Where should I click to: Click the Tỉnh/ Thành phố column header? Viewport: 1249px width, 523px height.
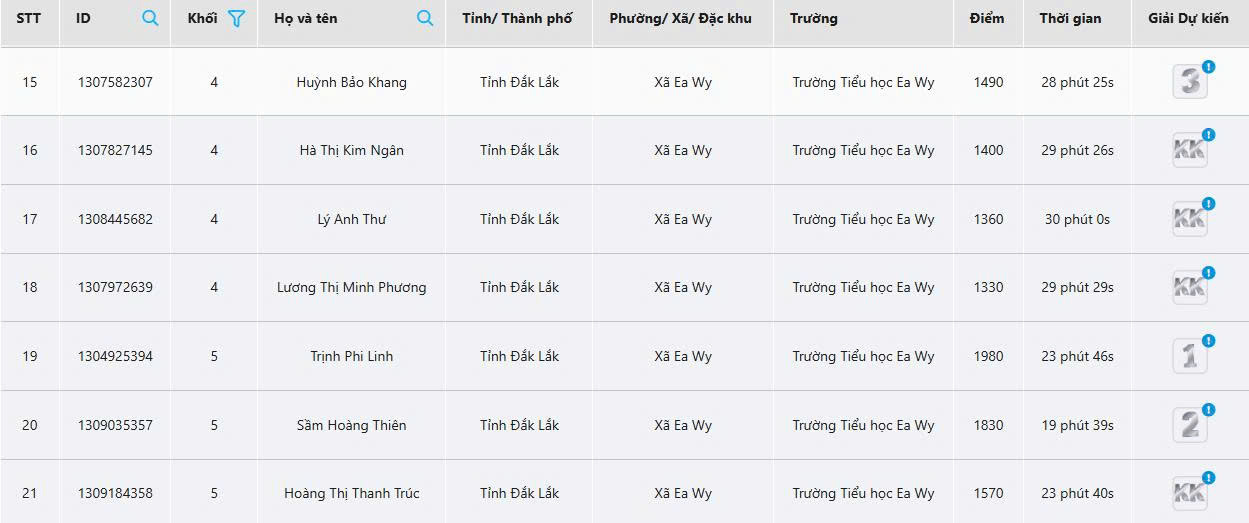[517, 18]
